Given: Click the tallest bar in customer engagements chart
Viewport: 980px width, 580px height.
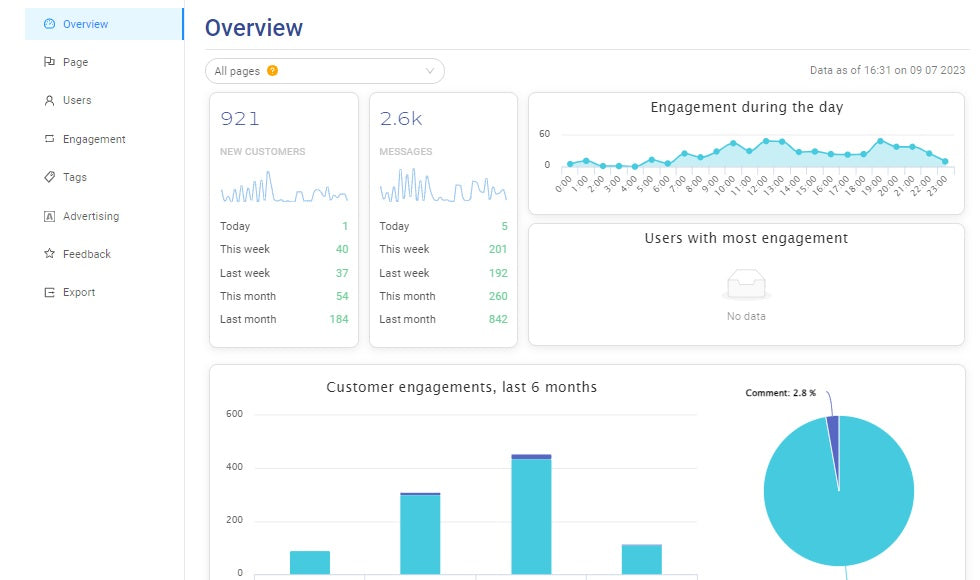Looking at the screenshot, I should point(531,515).
